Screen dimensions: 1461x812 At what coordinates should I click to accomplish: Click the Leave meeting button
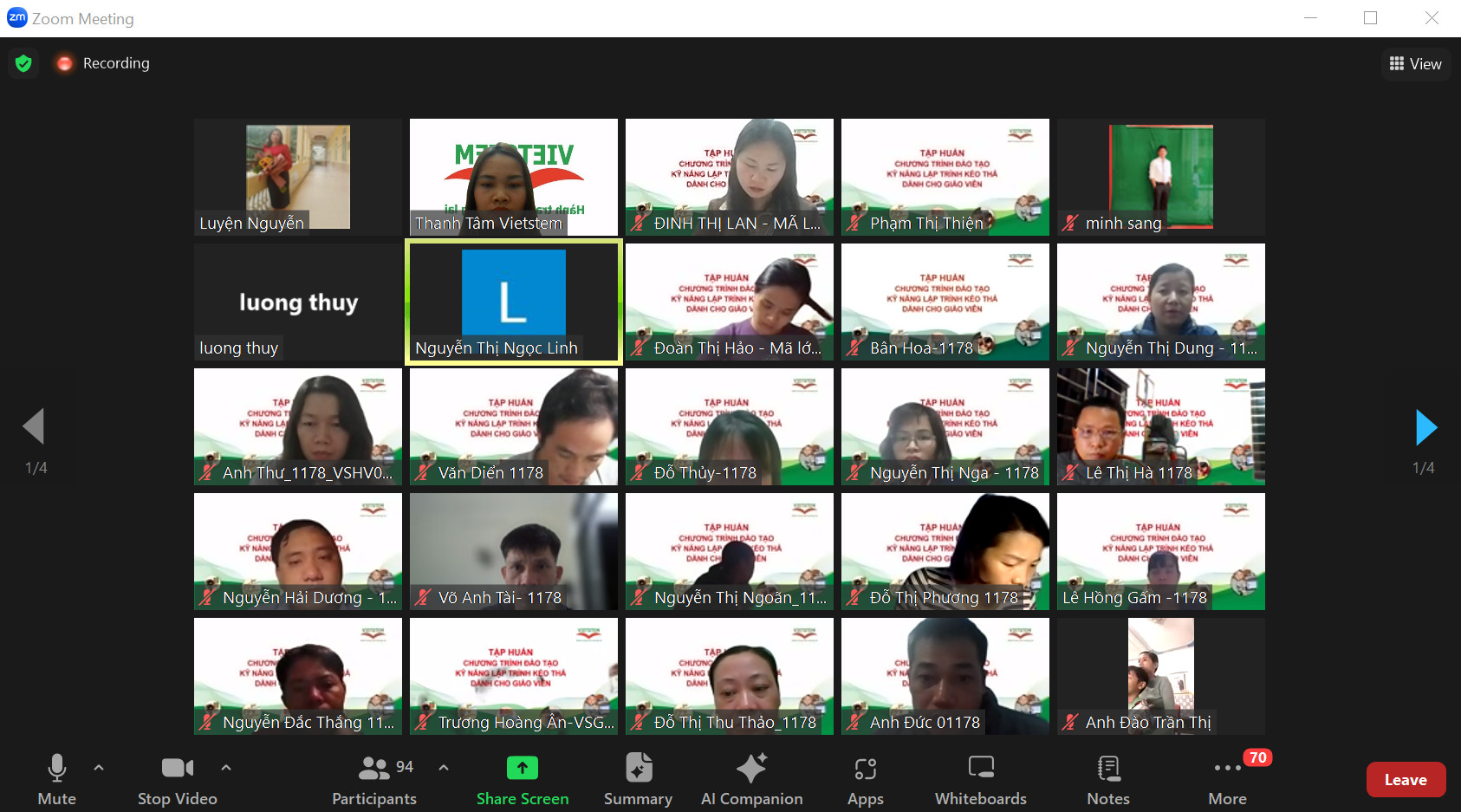1405,780
